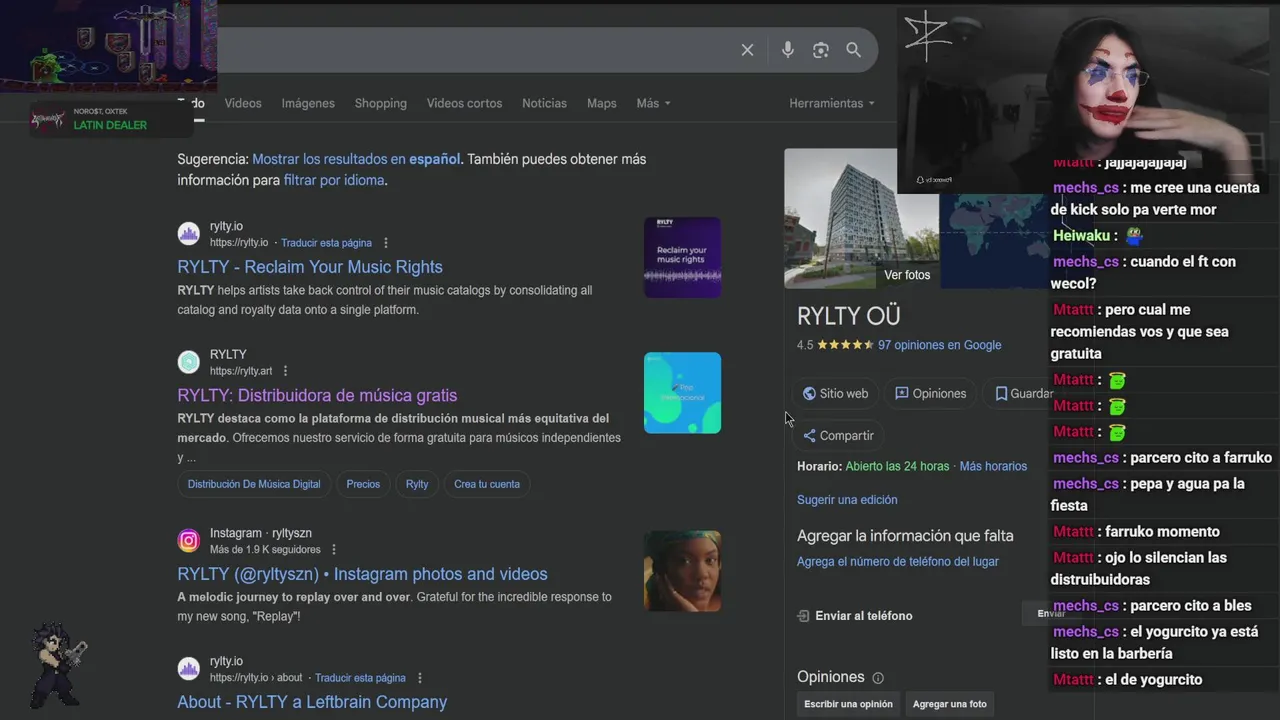Click Traducir esta página for rylty.io
This screenshot has width=1280, height=720.
(326, 243)
